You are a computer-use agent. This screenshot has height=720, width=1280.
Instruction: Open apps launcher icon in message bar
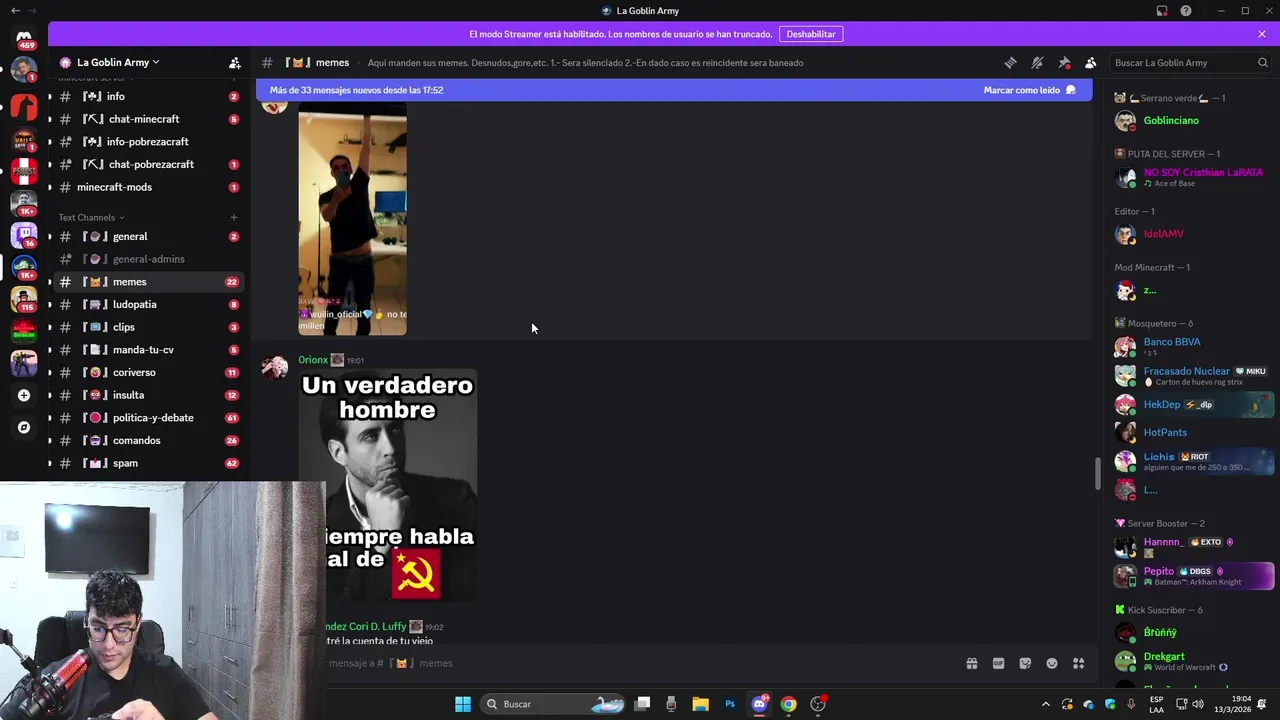coord(1079,663)
